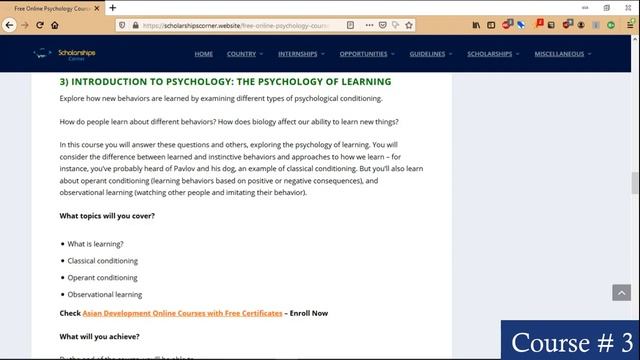Expand the GUIDELINES dropdown menu

pyautogui.click(x=431, y=54)
